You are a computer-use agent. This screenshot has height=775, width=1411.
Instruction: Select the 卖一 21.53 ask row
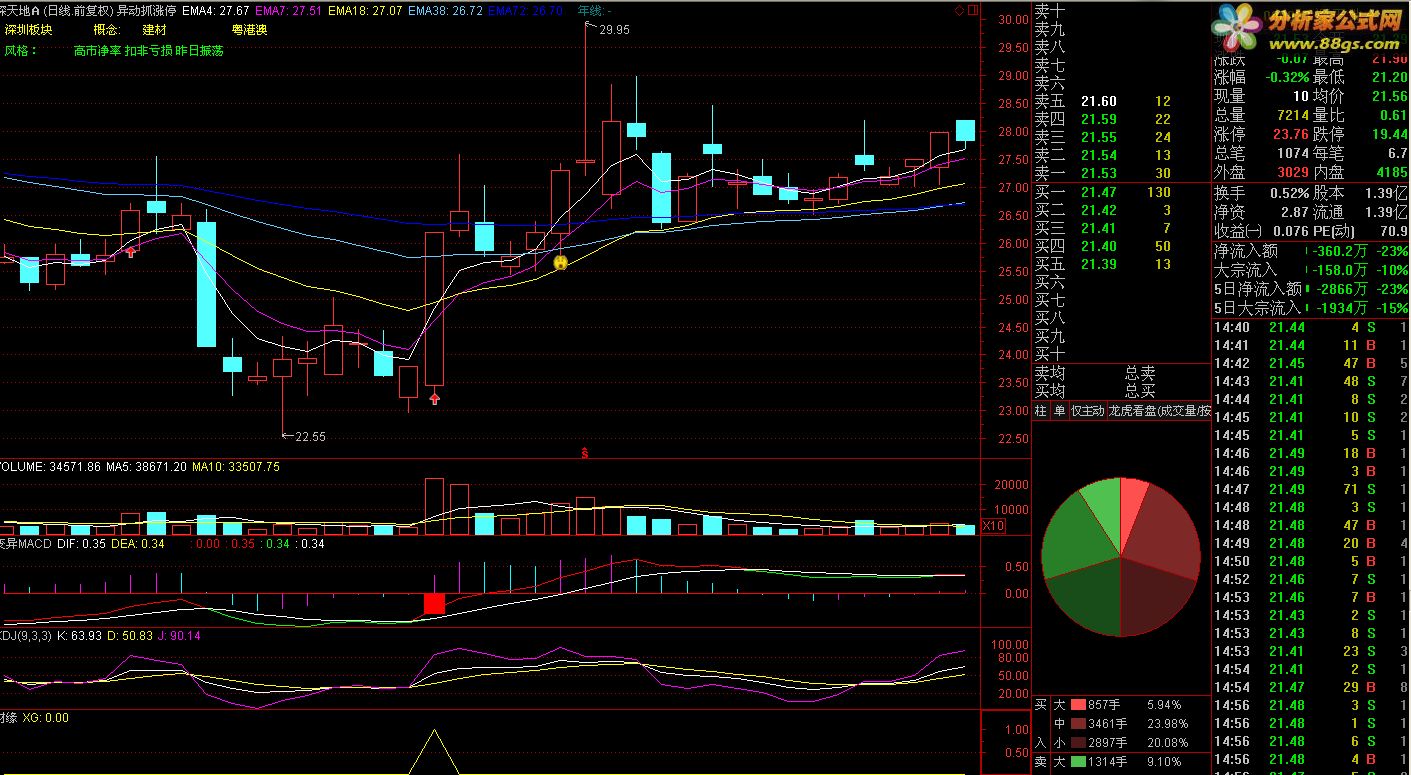1121,173
